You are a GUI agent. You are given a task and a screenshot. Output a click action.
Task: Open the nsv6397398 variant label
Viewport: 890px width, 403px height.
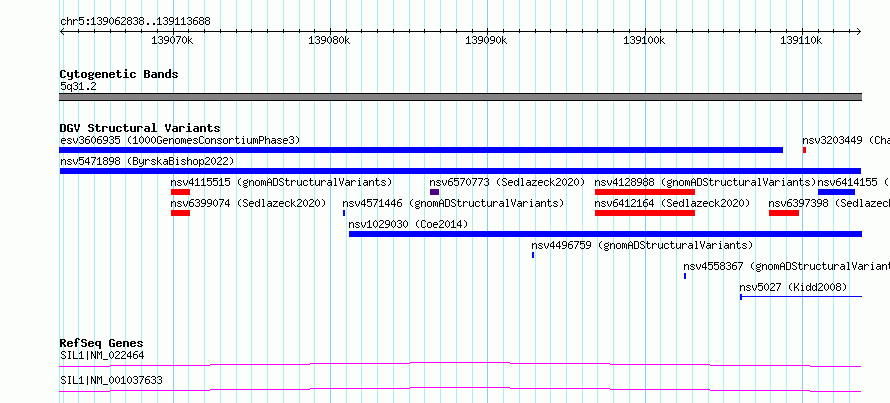829,203
